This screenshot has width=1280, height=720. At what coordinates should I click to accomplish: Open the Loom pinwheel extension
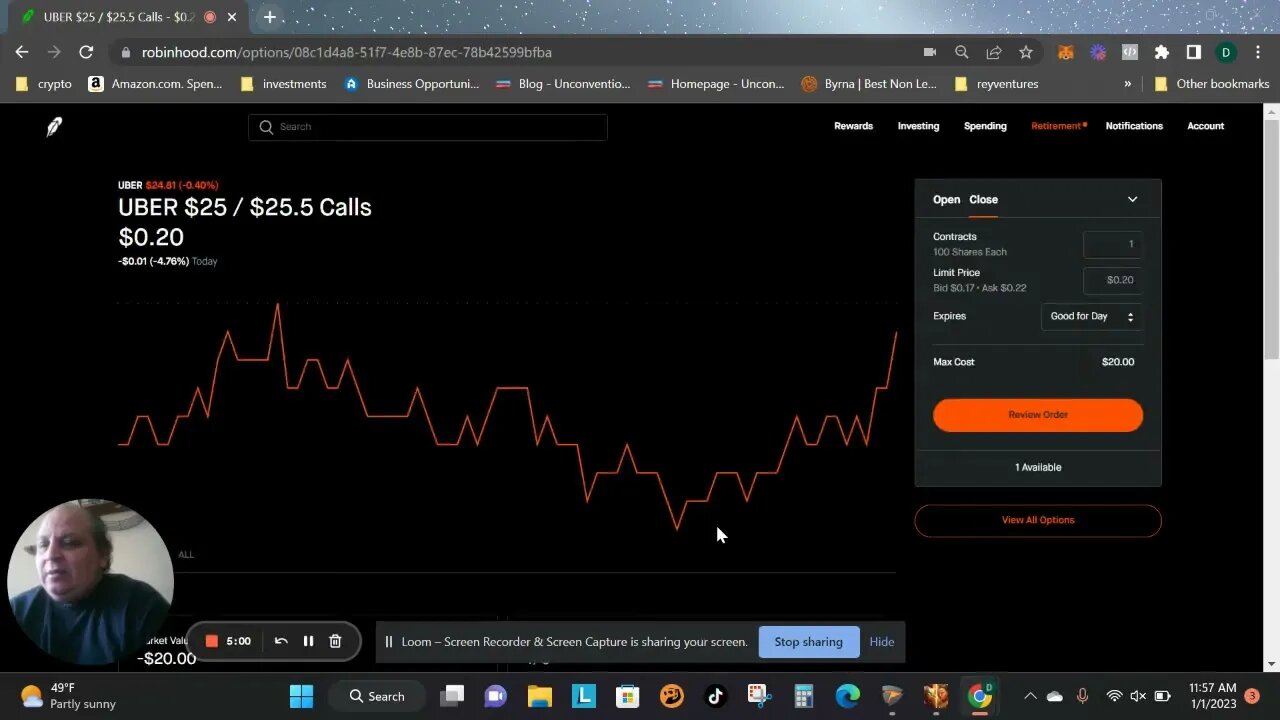click(x=1098, y=52)
